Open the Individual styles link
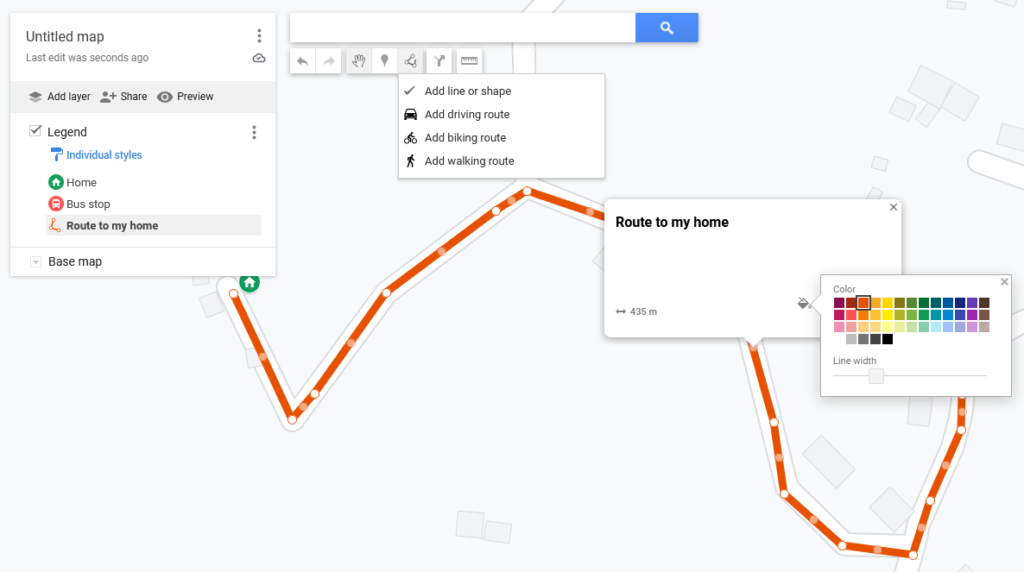The height and width of the screenshot is (572, 1024). (x=104, y=155)
